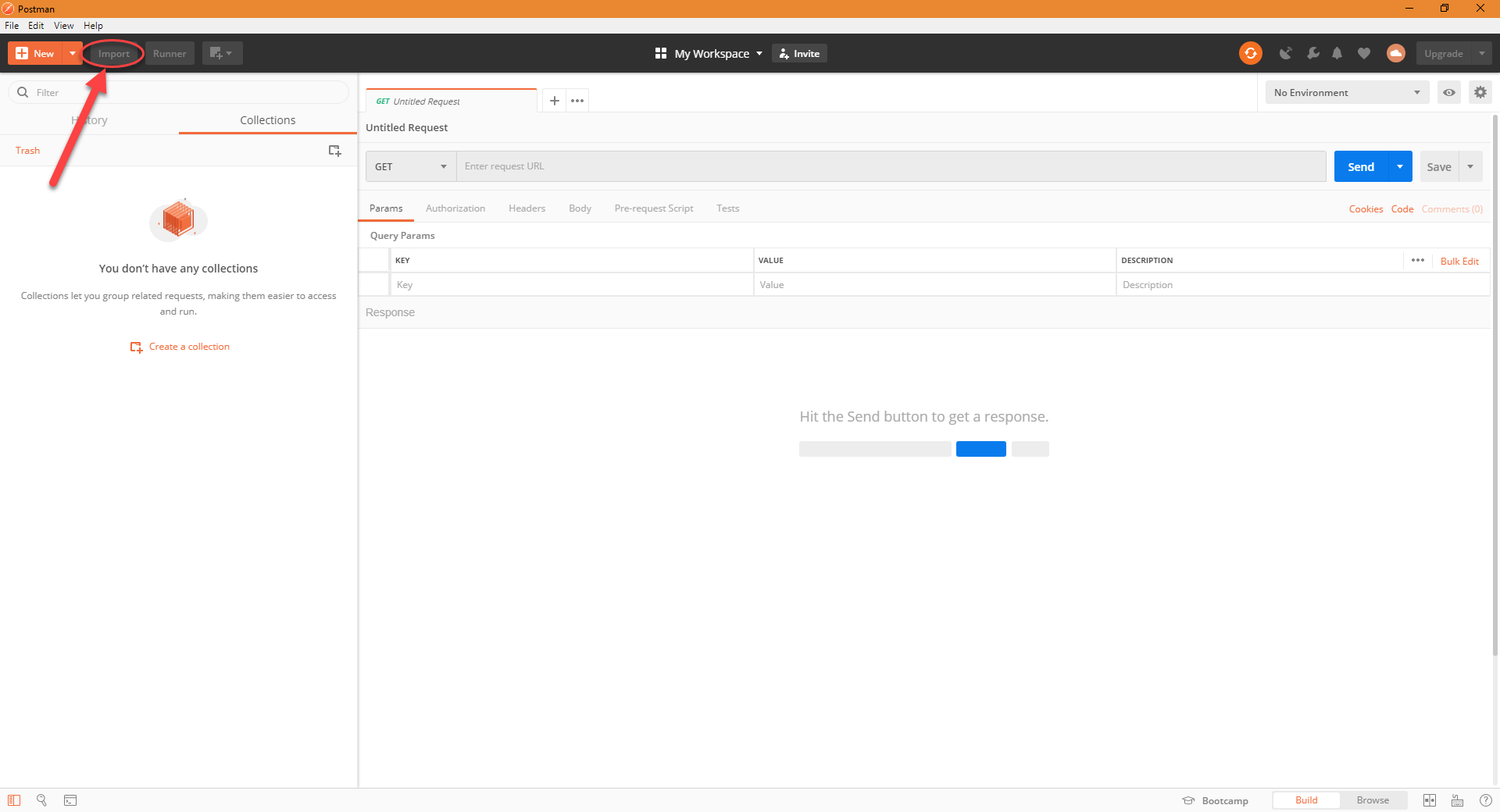Click the orange New button
The image size is (1500, 812).
click(35, 53)
